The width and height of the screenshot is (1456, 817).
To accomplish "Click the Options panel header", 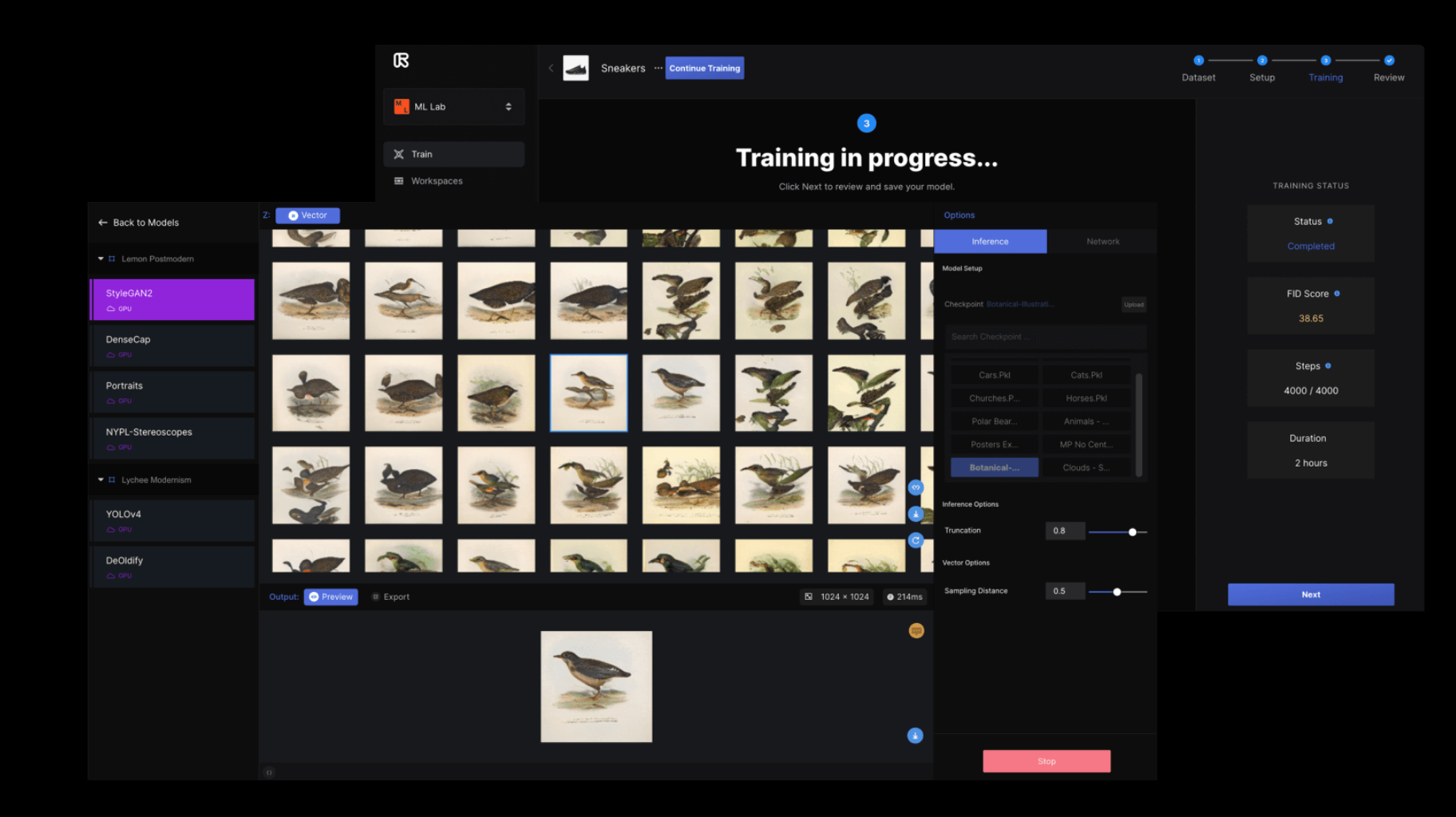I will 959,215.
